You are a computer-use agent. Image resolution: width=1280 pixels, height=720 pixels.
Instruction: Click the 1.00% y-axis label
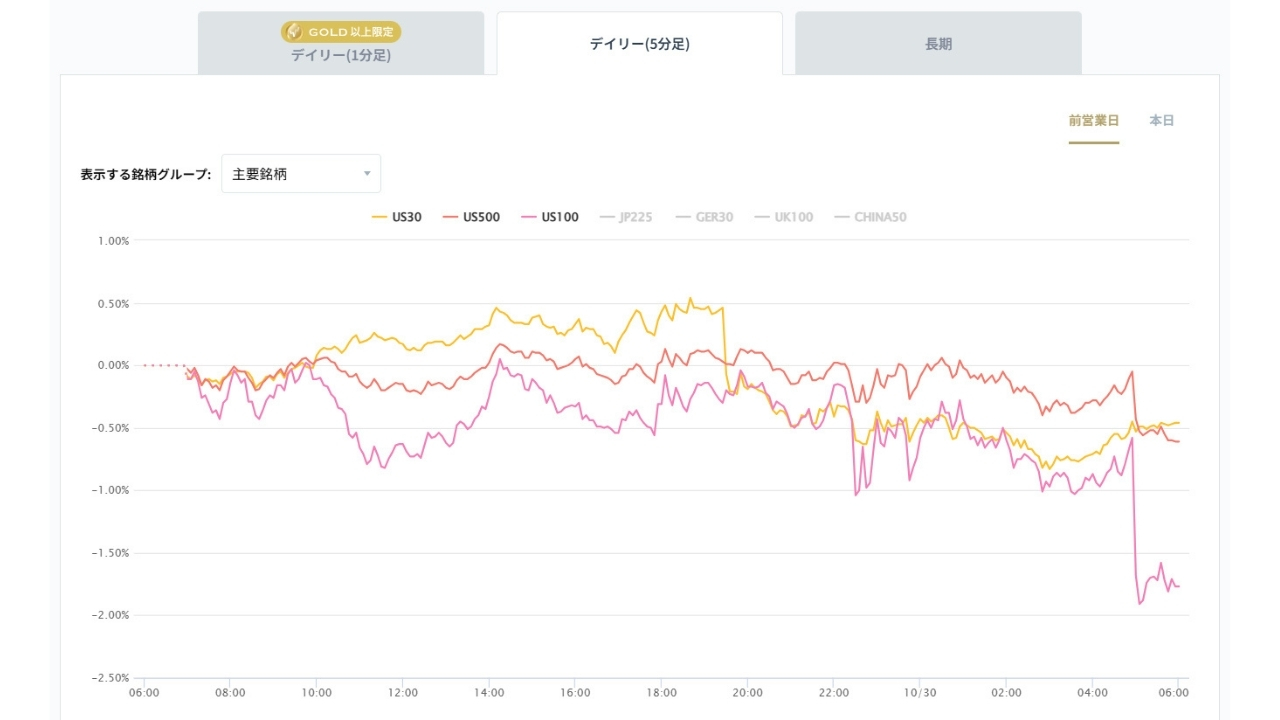[x=113, y=241]
